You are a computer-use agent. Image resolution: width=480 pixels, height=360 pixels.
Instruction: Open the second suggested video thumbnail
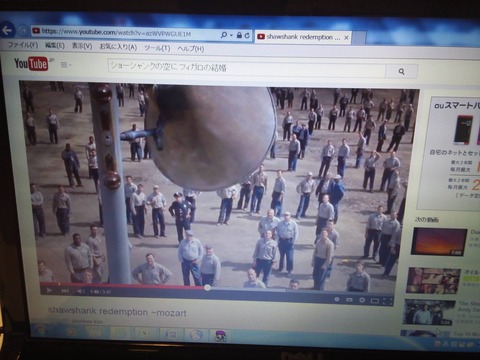pyautogui.click(x=433, y=281)
